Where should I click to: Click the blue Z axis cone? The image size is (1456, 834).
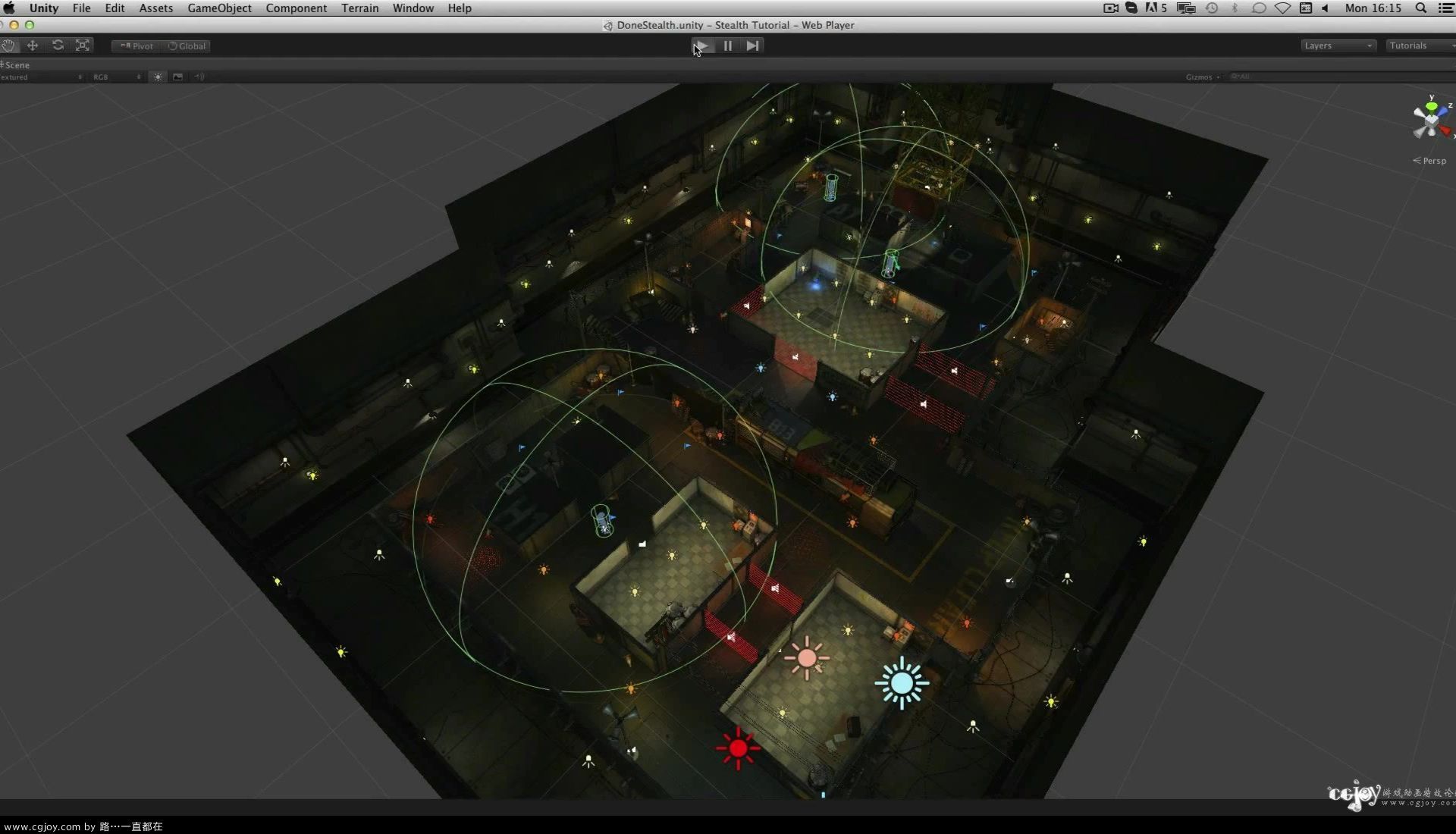[x=1442, y=111]
